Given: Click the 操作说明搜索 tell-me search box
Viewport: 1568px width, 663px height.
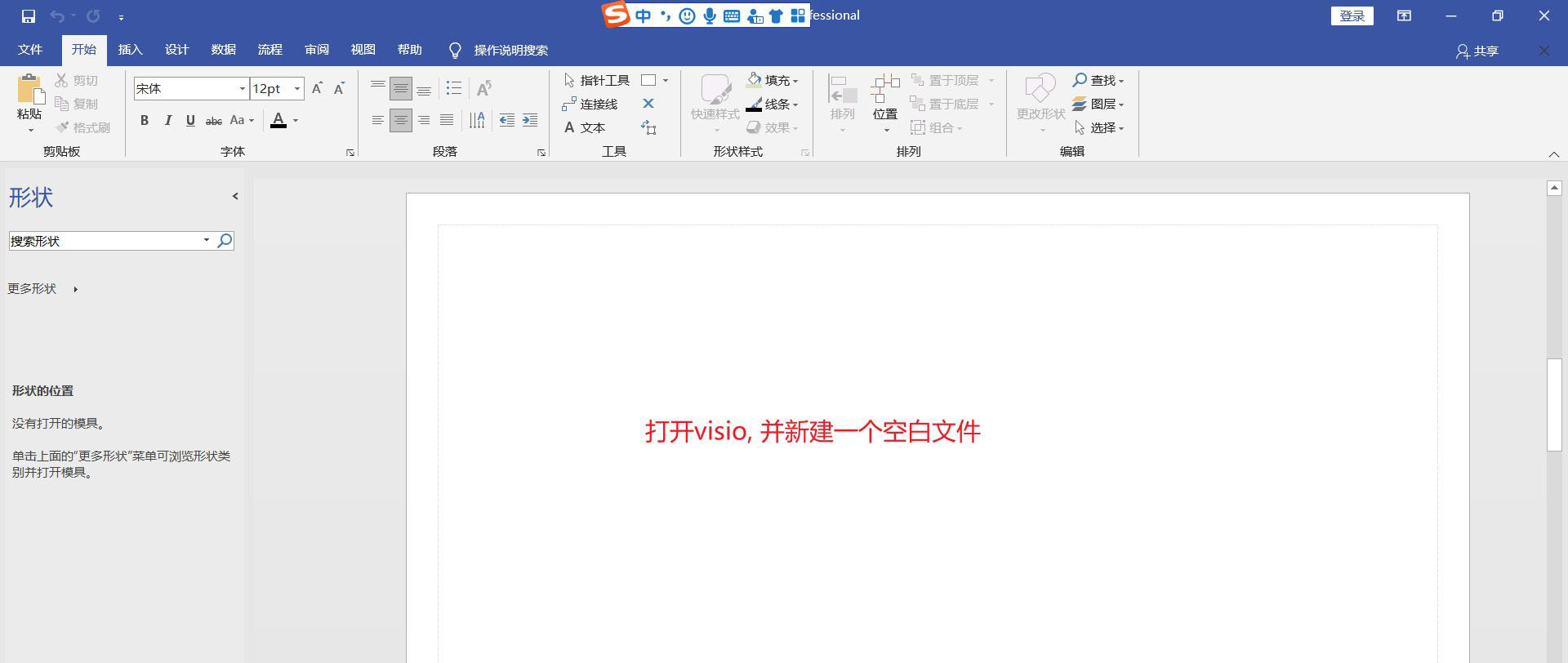Looking at the screenshot, I should pos(499,51).
